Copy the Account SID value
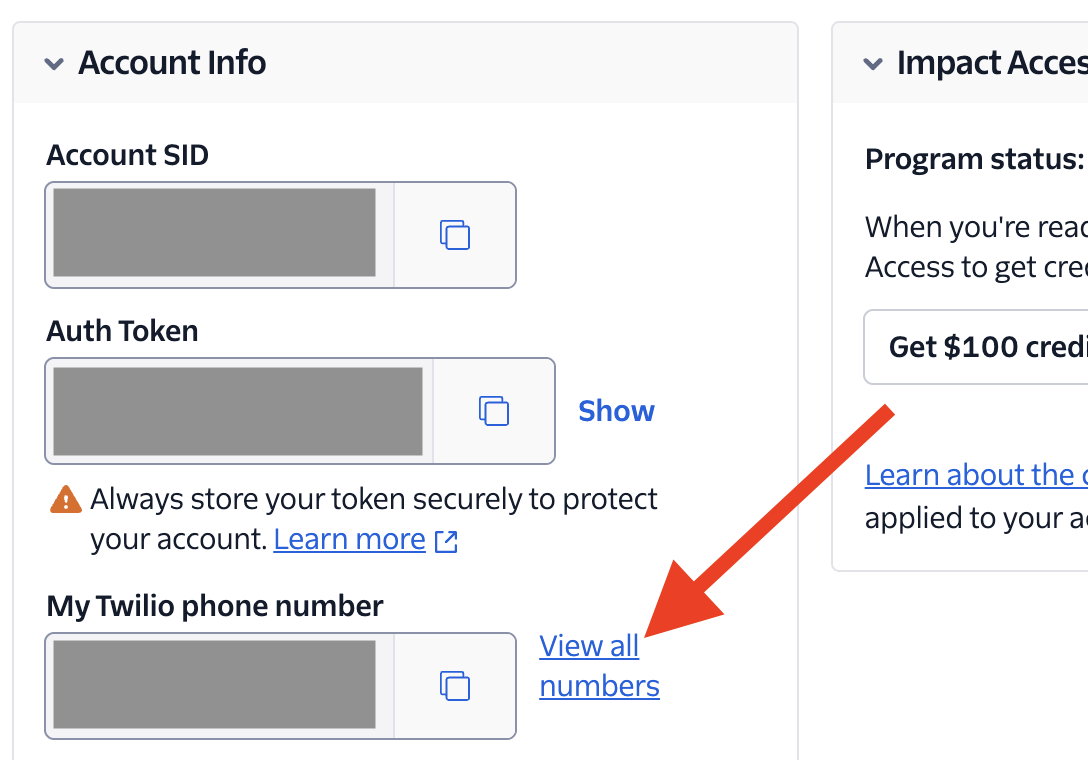The image size is (1088, 760). pyautogui.click(x=455, y=235)
